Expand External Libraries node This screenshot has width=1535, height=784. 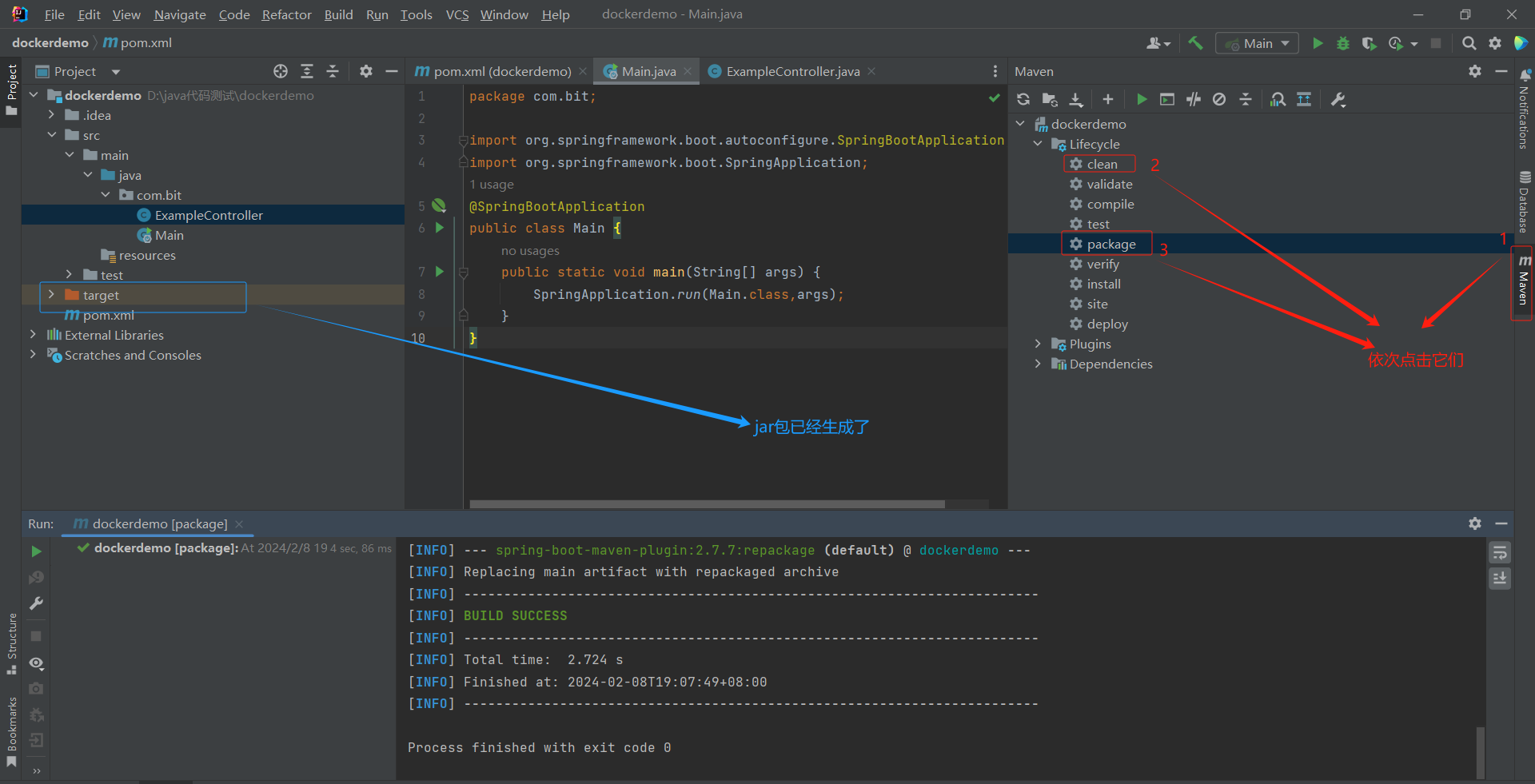[33, 334]
